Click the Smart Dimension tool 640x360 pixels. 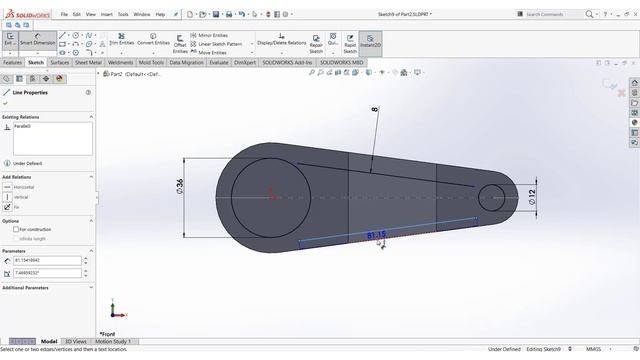(x=38, y=40)
